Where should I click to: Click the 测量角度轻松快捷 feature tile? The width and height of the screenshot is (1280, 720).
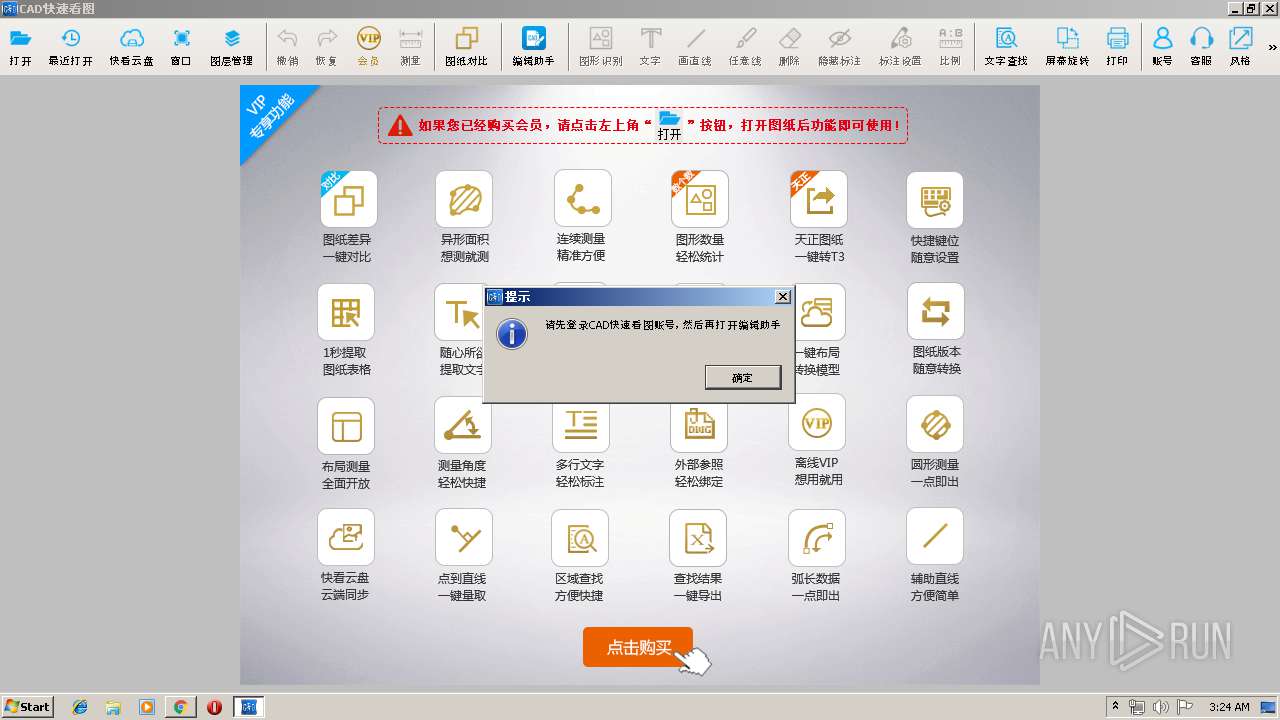(x=463, y=444)
